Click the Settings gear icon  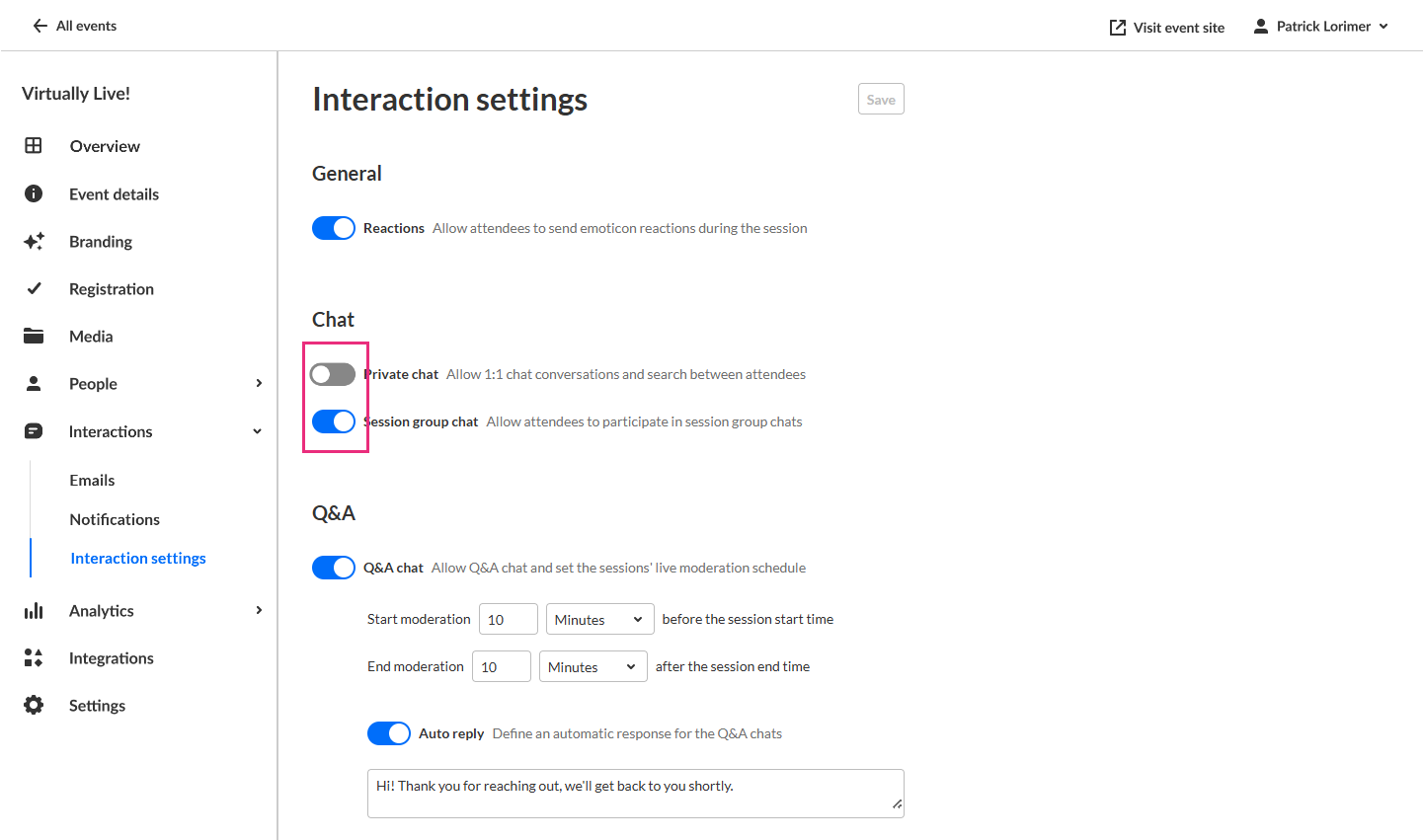[34, 705]
